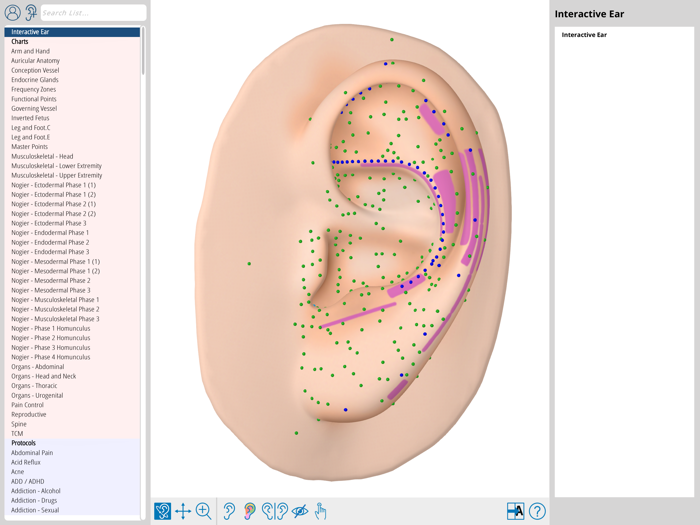Collapse the Charts section header
Image resolution: width=700 pixels, height=525 pixels.
(x=20, y=42)
